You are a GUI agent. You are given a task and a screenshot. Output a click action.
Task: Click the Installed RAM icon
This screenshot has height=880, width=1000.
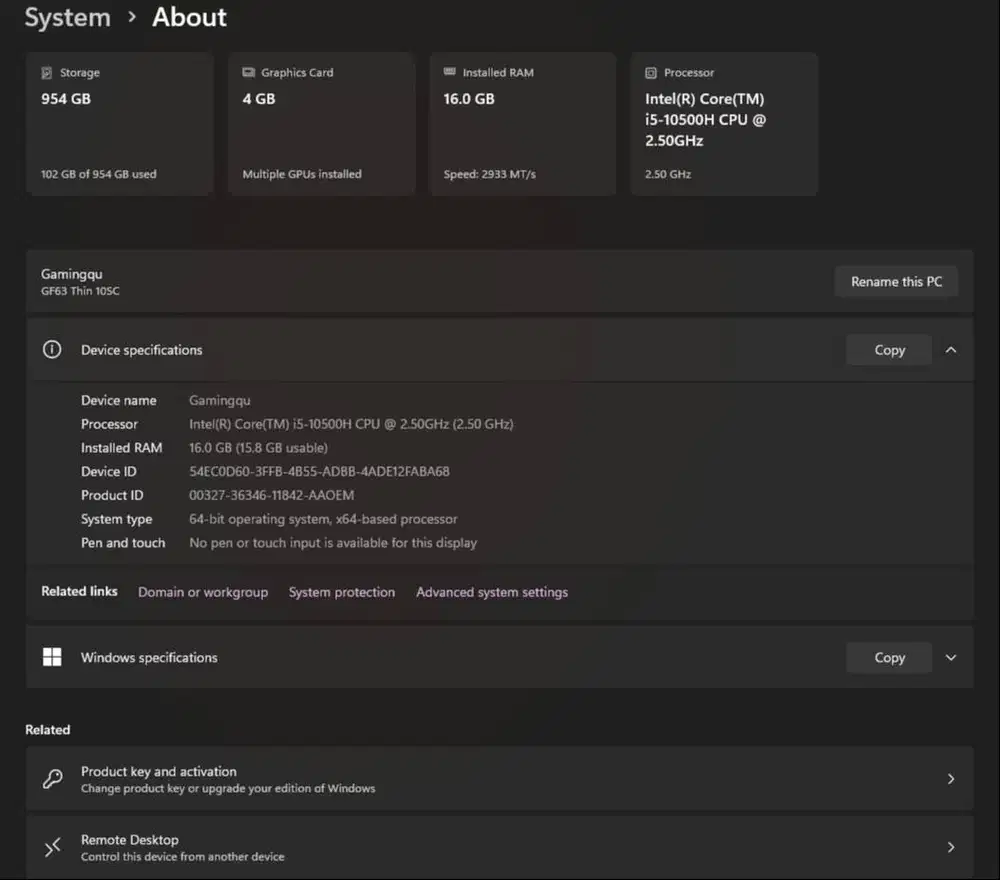coord(449,73)
